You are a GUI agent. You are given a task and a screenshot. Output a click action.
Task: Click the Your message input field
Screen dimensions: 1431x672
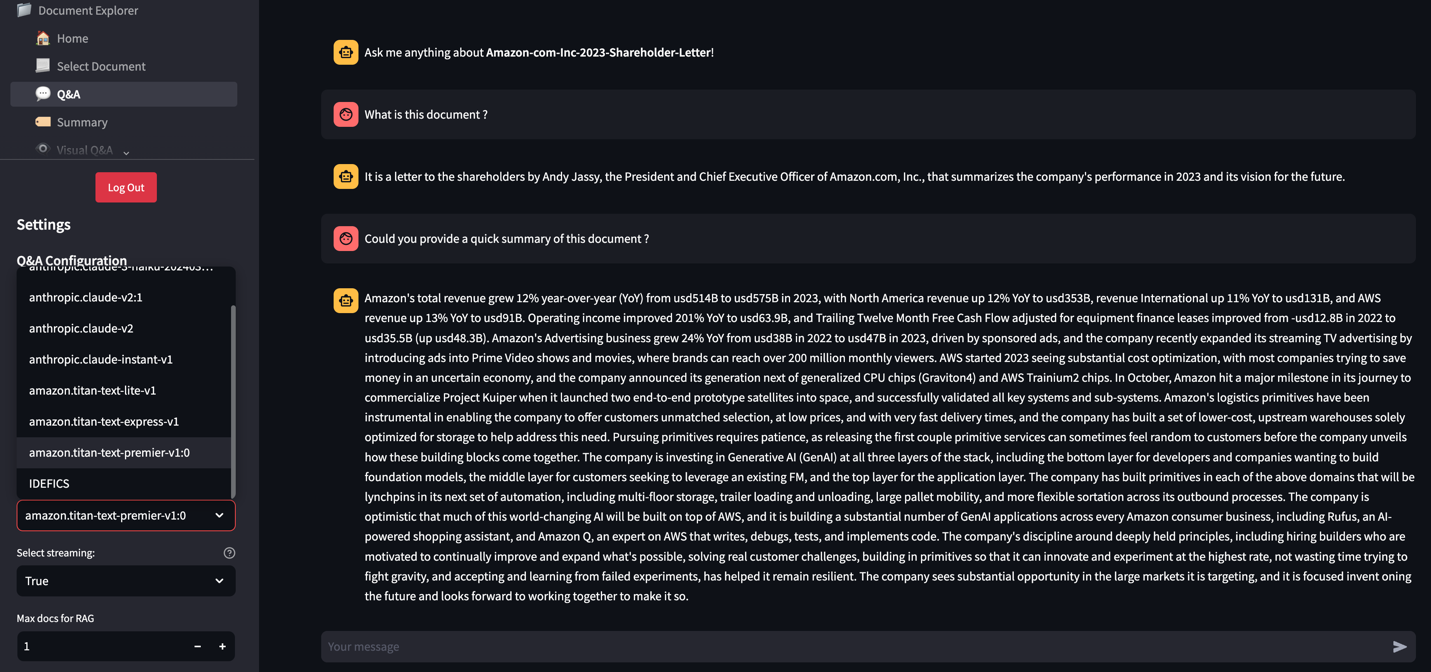click(855, 647)
